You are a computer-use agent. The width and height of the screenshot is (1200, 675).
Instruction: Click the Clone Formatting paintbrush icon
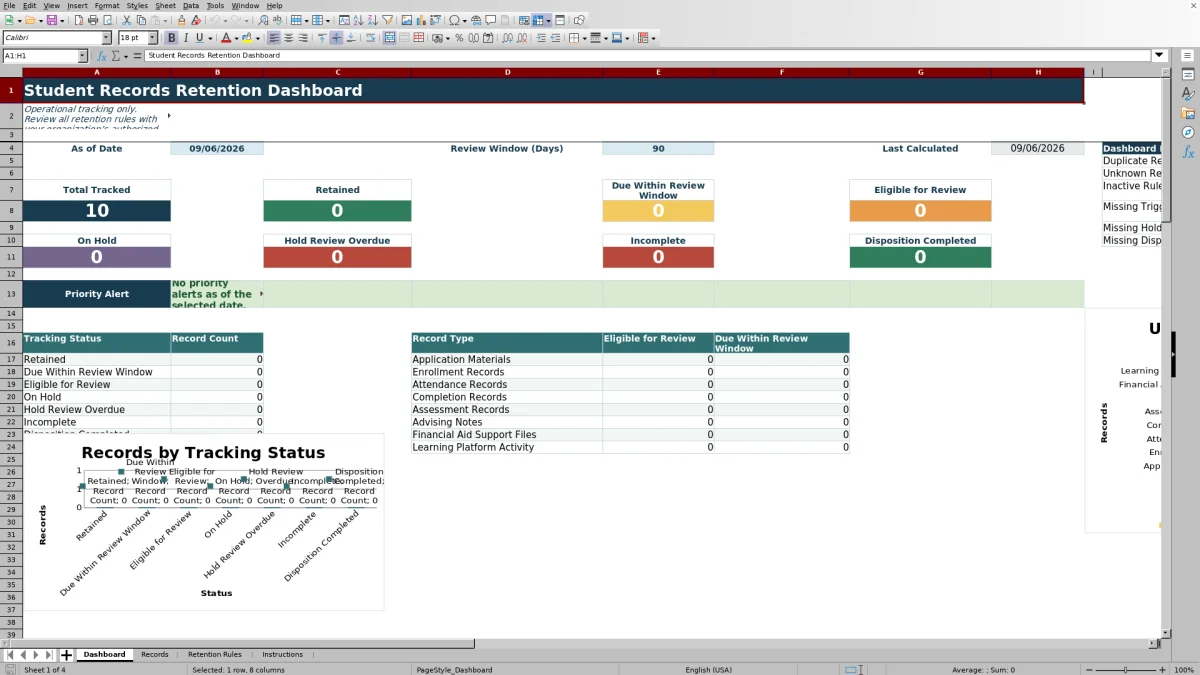tap(181, 20)
